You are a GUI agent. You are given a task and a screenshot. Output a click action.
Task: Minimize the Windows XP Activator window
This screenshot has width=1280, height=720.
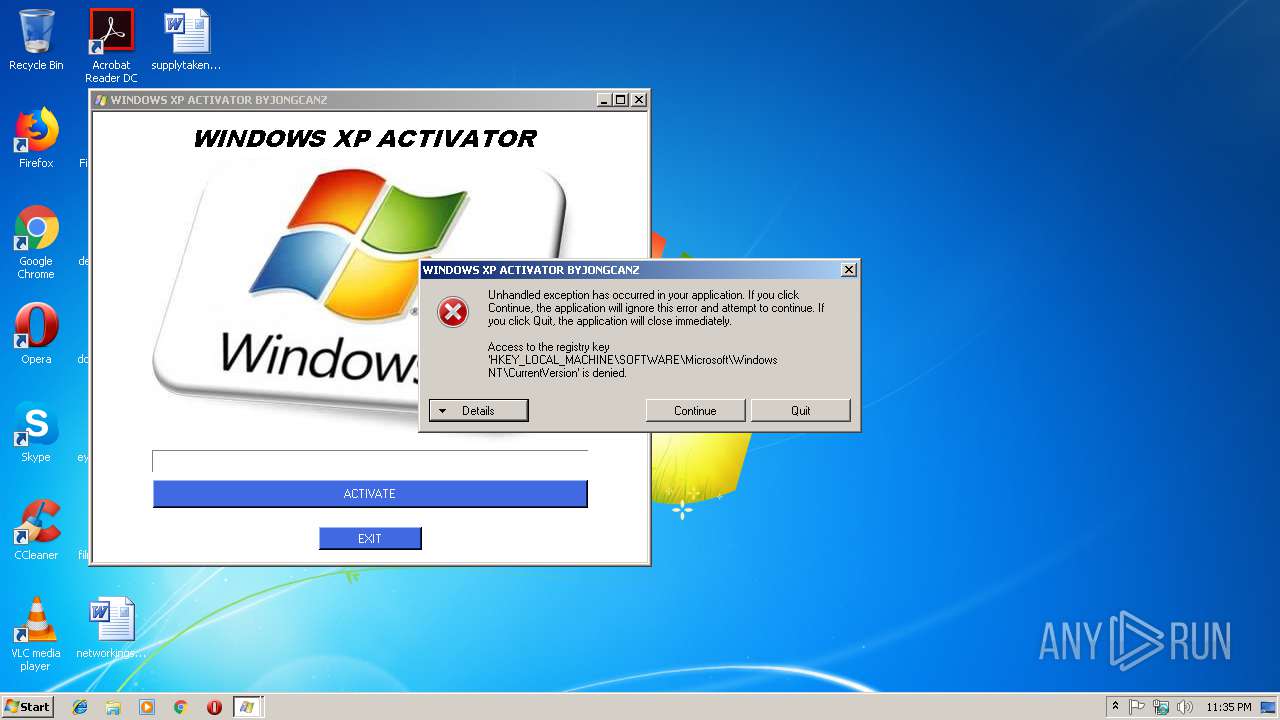[604, 100]
